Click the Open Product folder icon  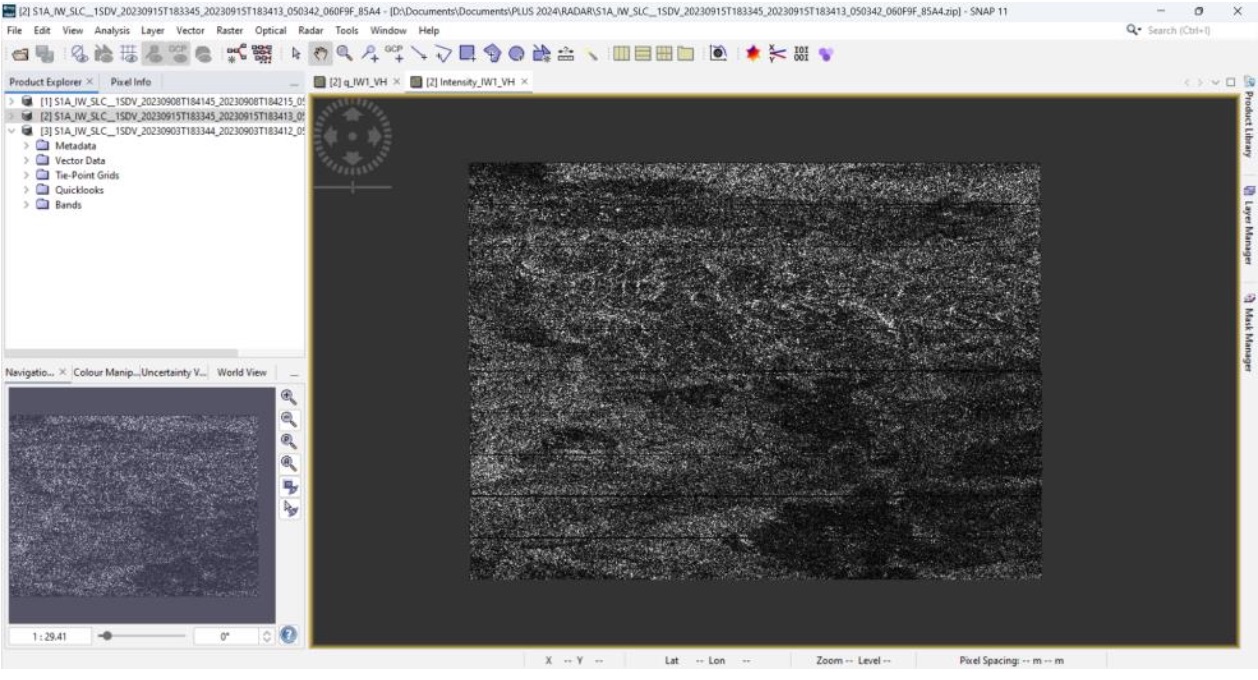click(x=19, y=54)
